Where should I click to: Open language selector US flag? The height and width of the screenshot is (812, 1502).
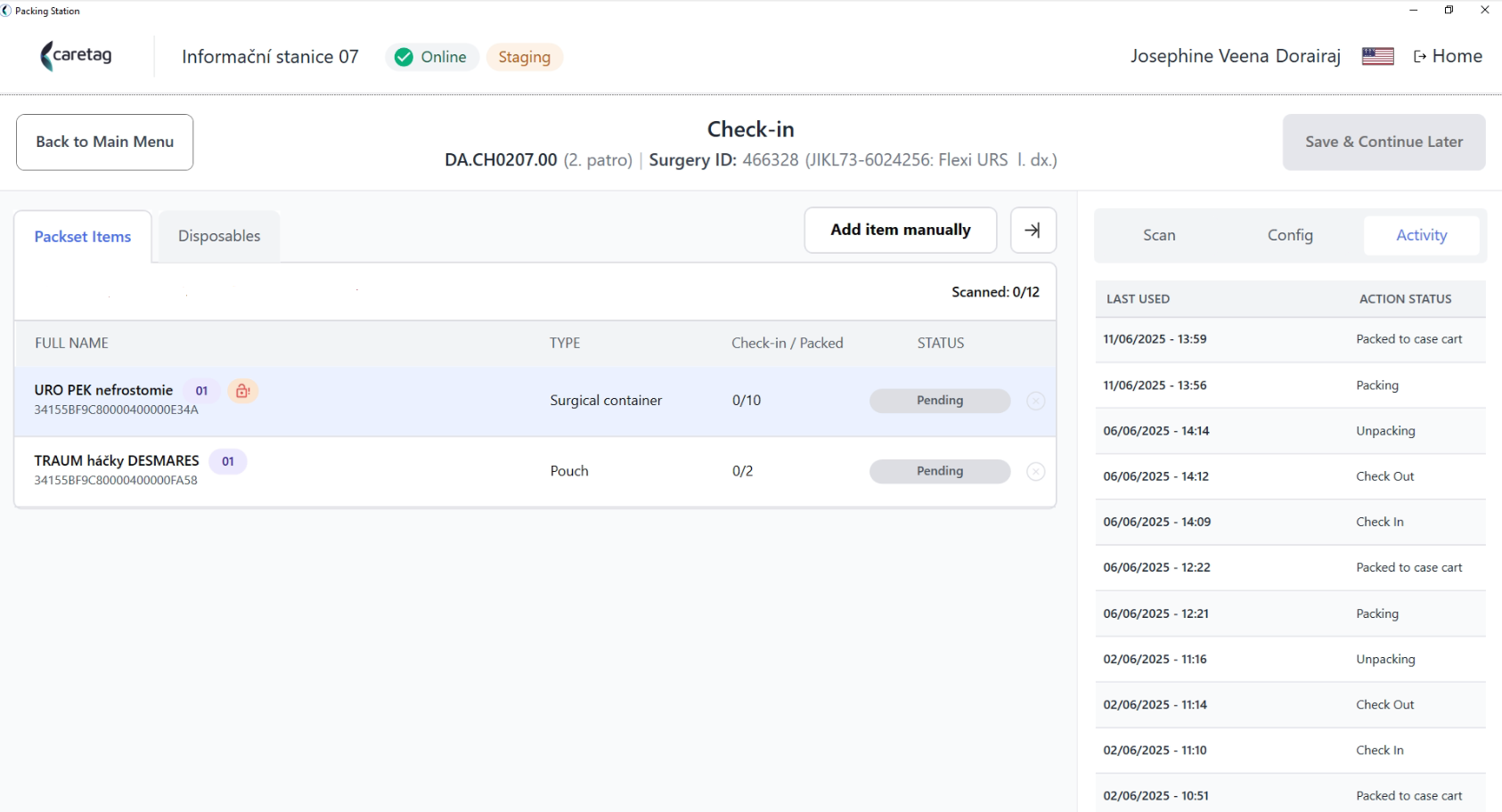point(1377,56)
